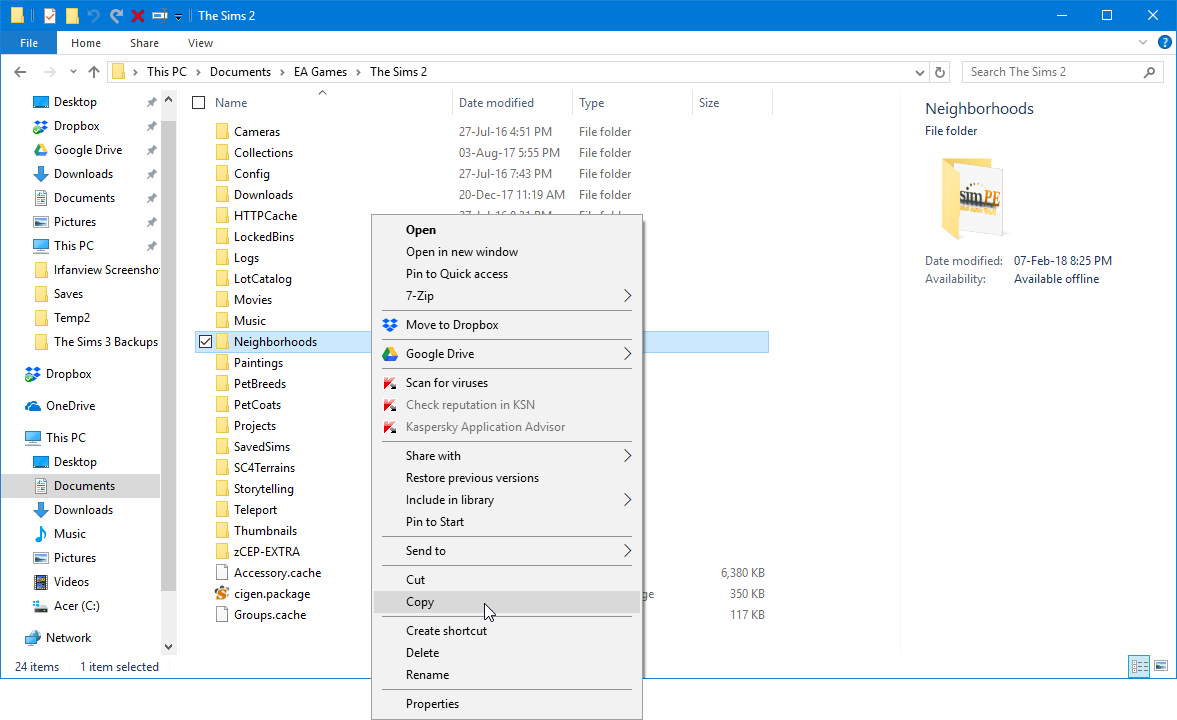The image size is (1177, 720).
Task: Click the red Delete icon in title bar
Action: (137, 15)
